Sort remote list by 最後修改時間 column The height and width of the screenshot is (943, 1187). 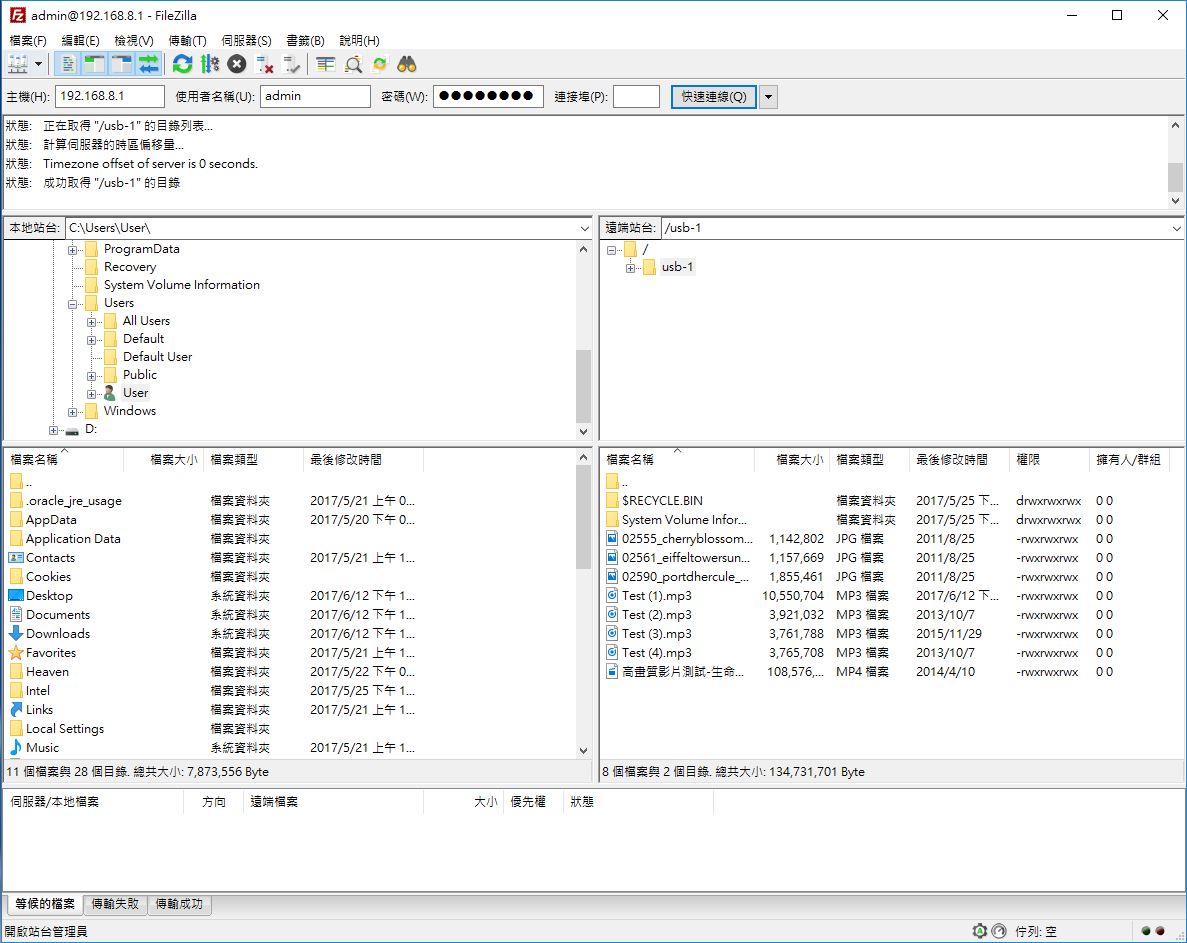click(959, 459)
